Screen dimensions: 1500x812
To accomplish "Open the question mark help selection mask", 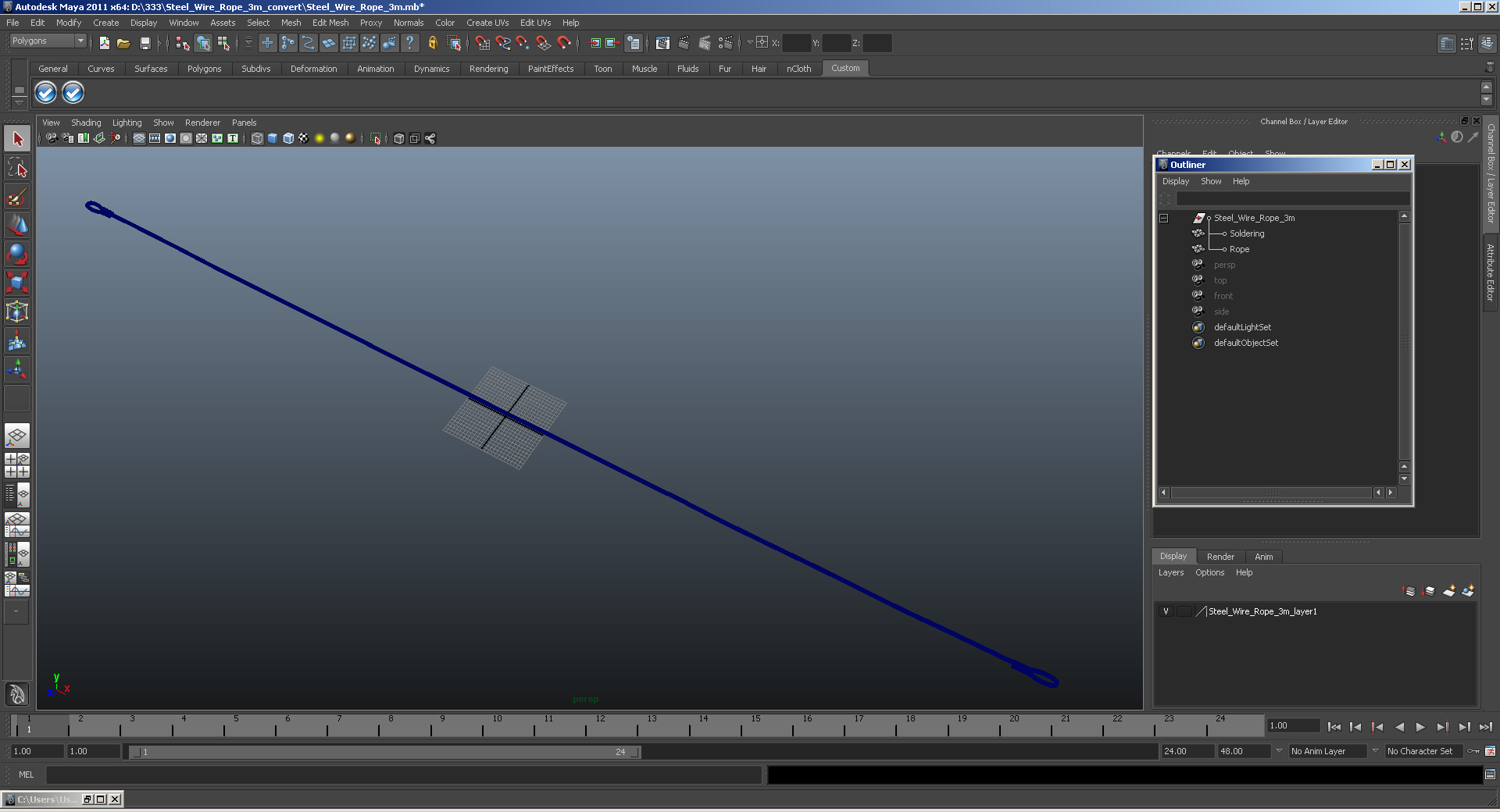I will [x=409, y=43].
